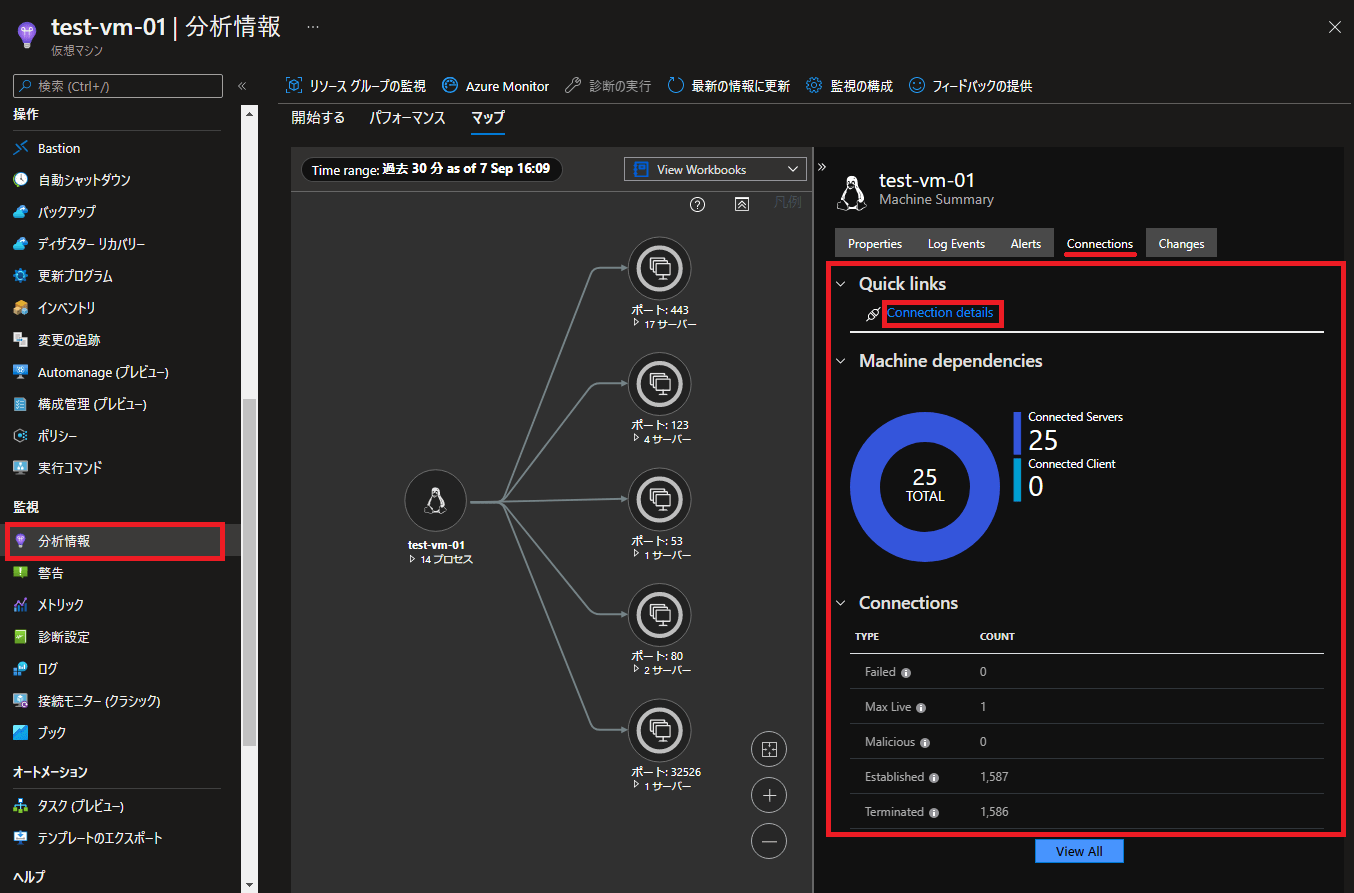Select the port 32526 server group node
Viewport: 1354px width, 893px height.
660,730
